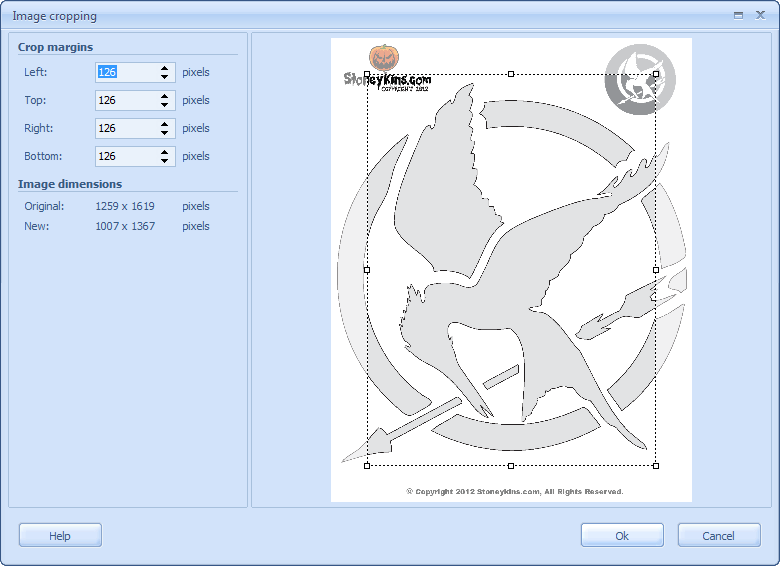
Task: Click the Crop margins heading
Action: click(x=55, y=47)
